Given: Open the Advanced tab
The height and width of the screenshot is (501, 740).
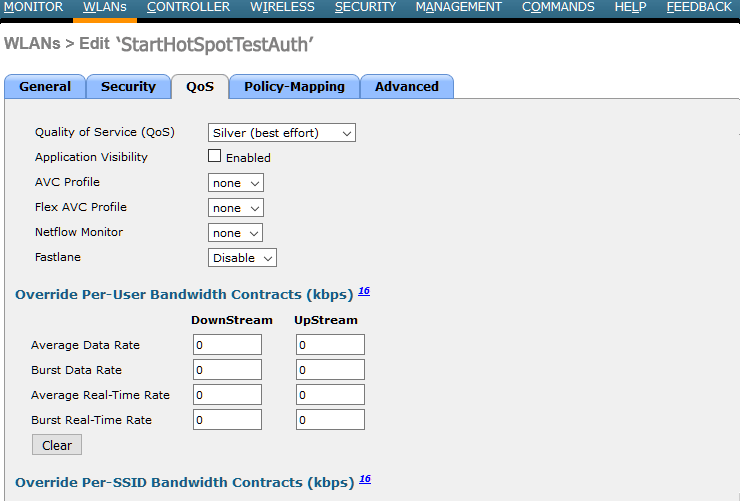Looking at the screenshot, I should pyautogui.click(x=406, y=87).
